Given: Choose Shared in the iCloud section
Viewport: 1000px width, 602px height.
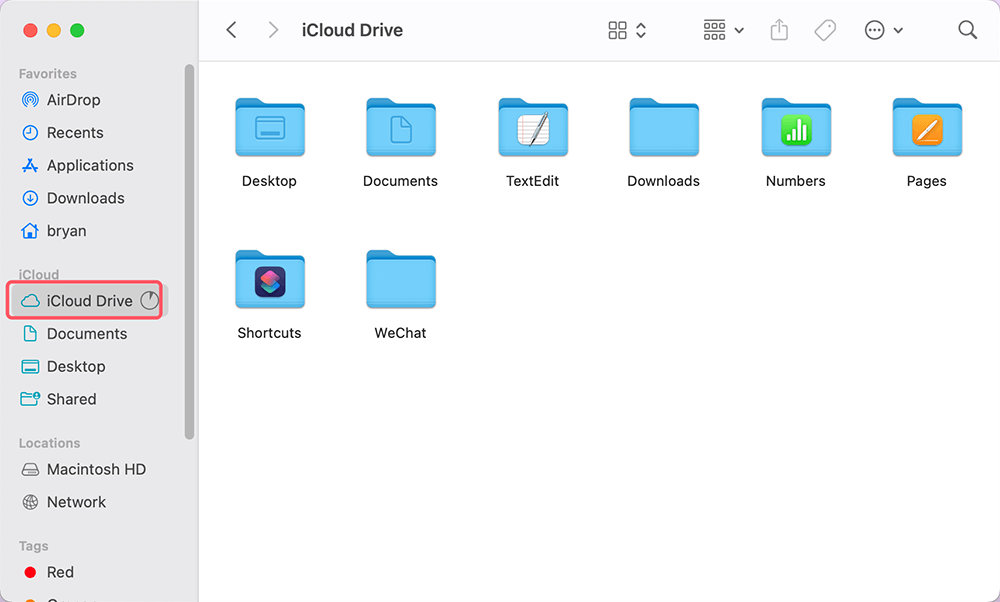Looking at the screenshot, I should point(72,399).
